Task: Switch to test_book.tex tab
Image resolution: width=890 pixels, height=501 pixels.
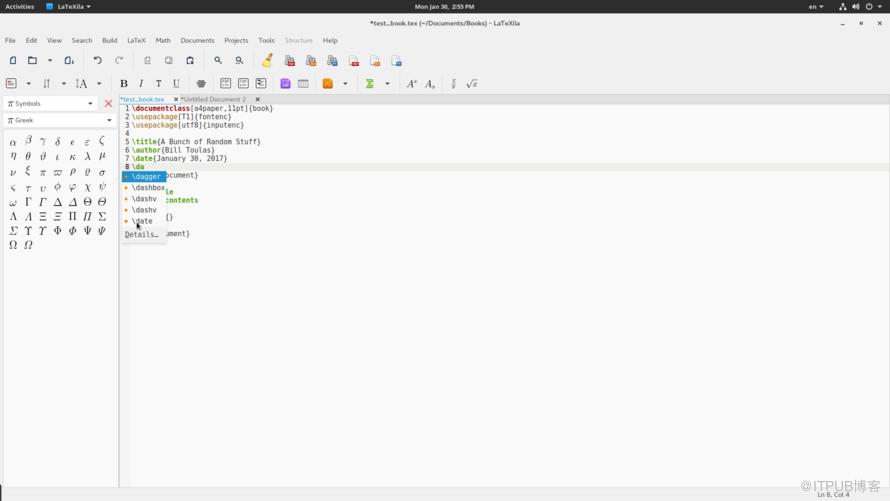Action: [143, 99]
